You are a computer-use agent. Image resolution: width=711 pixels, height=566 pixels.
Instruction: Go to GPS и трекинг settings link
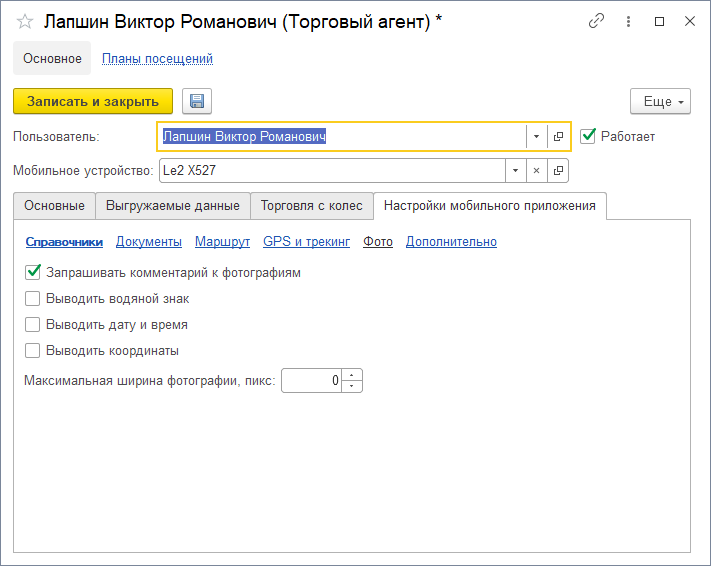(306, 241)
